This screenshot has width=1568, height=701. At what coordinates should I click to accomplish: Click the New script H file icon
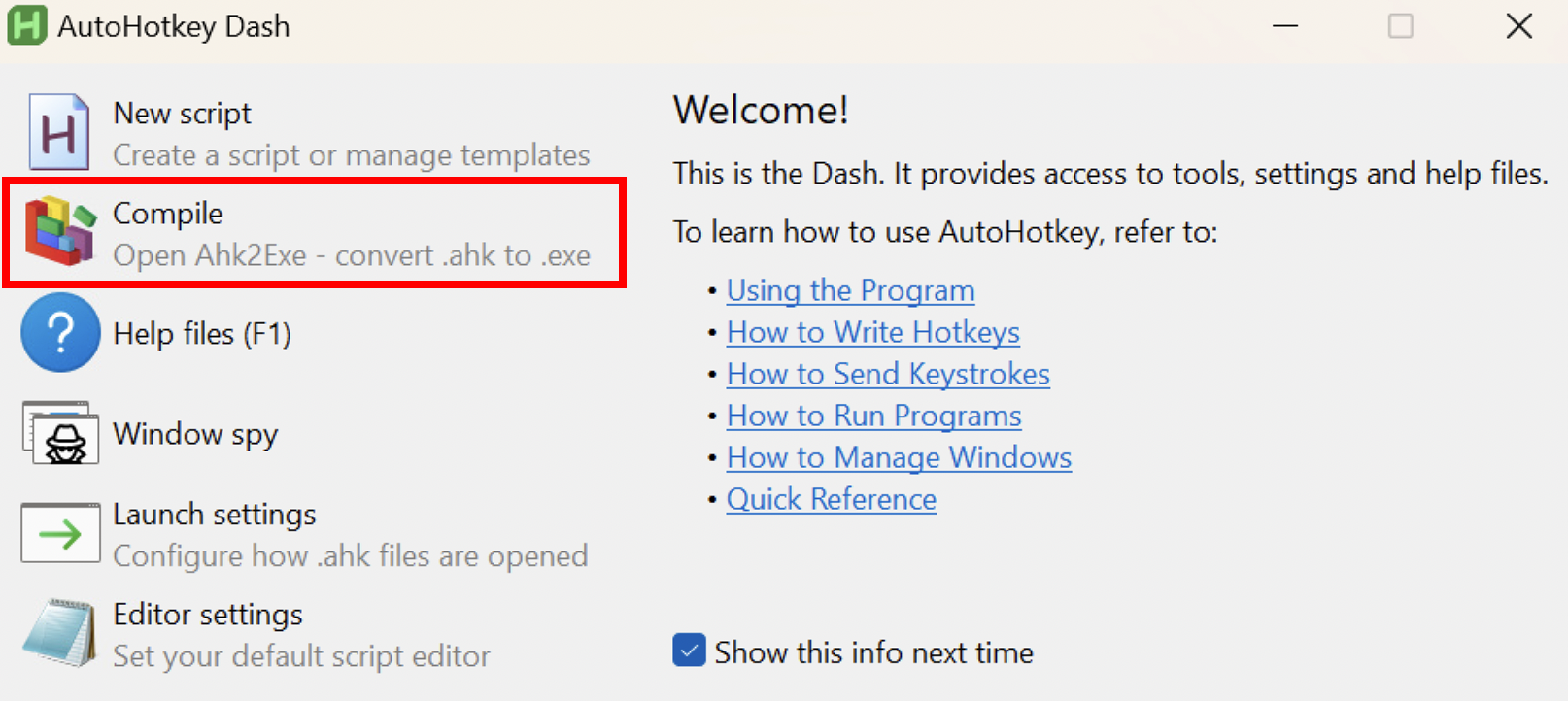point(59,132)
